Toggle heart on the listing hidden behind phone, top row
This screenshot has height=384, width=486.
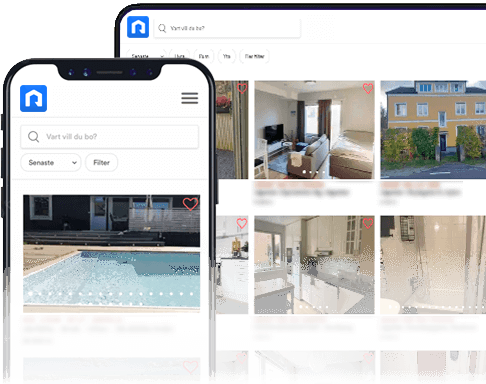coord(242,88)
